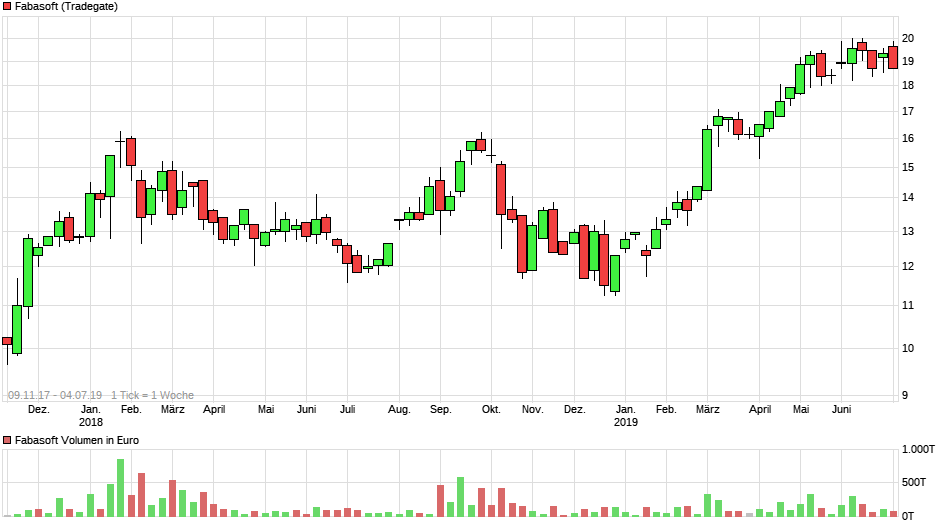Viewport: 940px width, 526px height.
Task: Click the tall green March 2019 candlestick
Action: pyautogui.click(x=707, y=160)
